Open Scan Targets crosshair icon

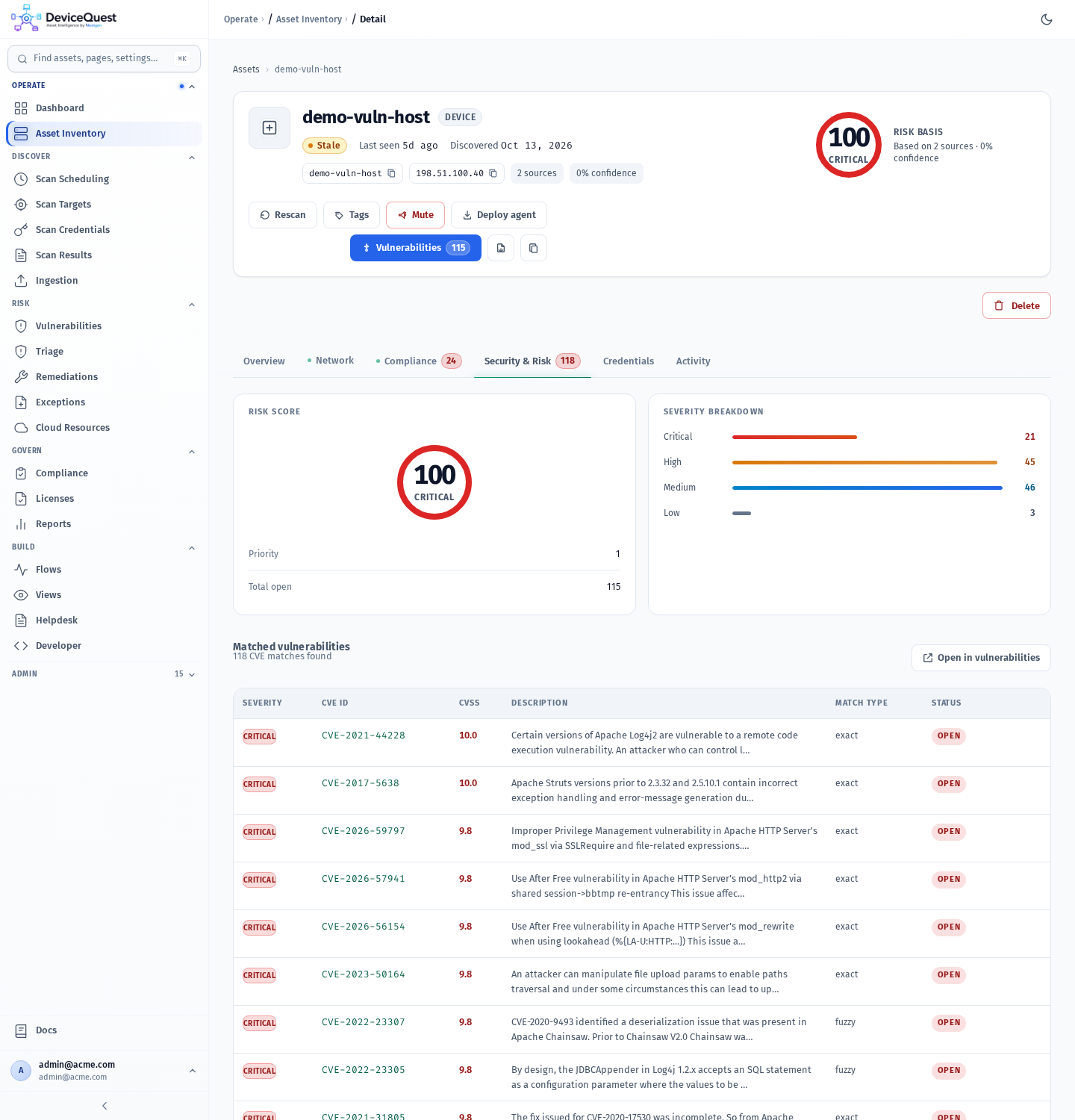coord(21,205)
